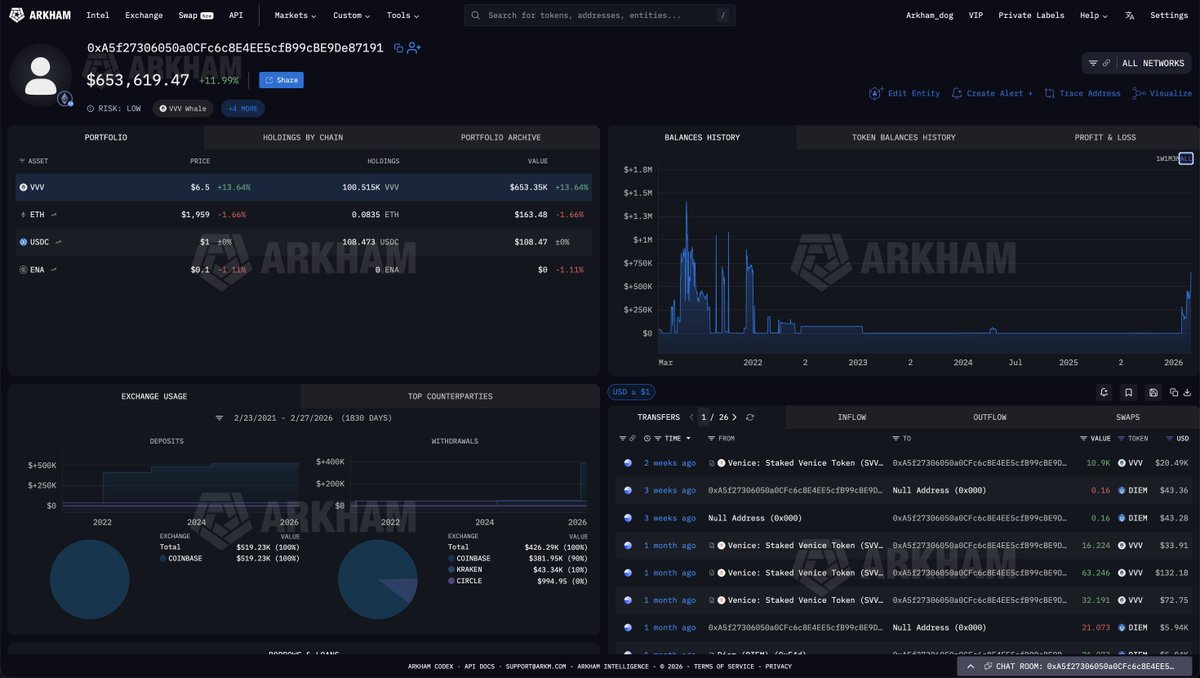
Task: Go to previous transfers page arrow
Action: (690, 417)
